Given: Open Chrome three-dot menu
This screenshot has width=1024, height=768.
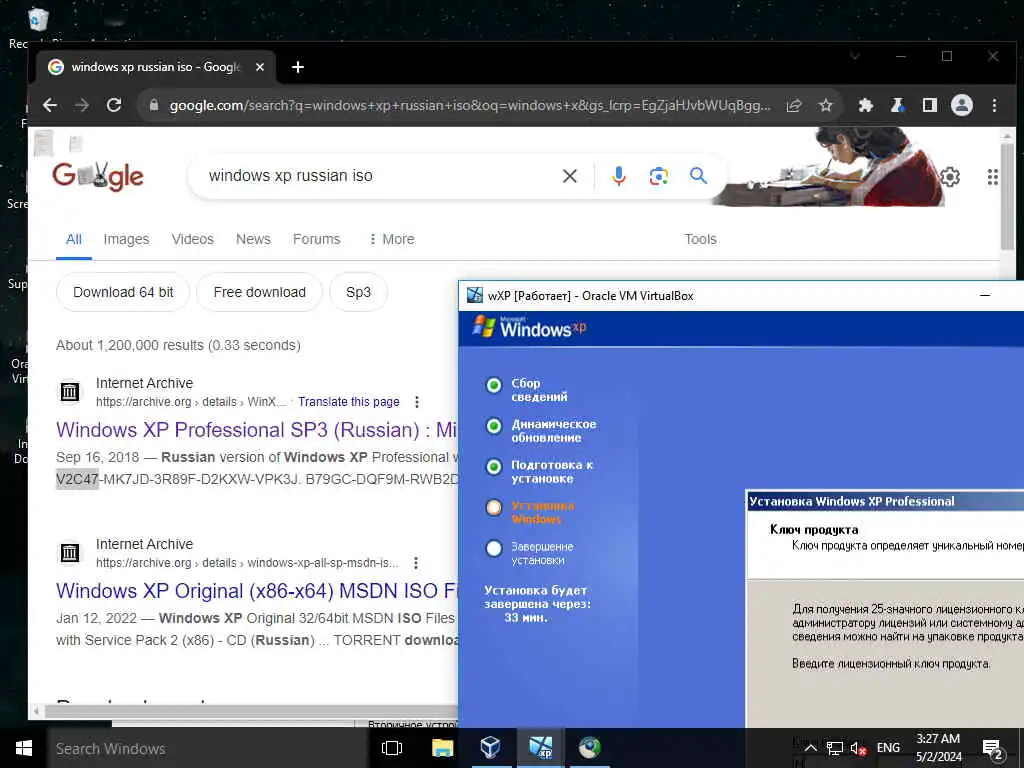Looking at the screenshot, I should [x=994, y=105].
